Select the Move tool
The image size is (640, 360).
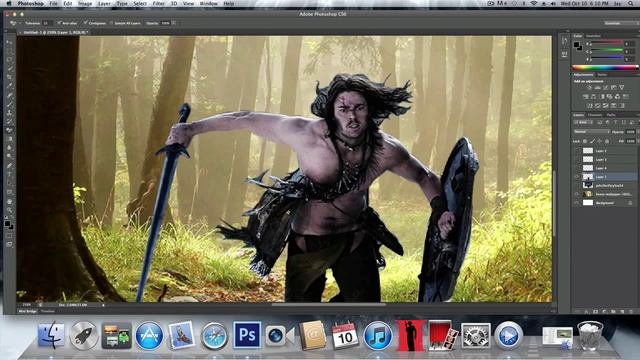pyautogui.click(x=9, y=42)
